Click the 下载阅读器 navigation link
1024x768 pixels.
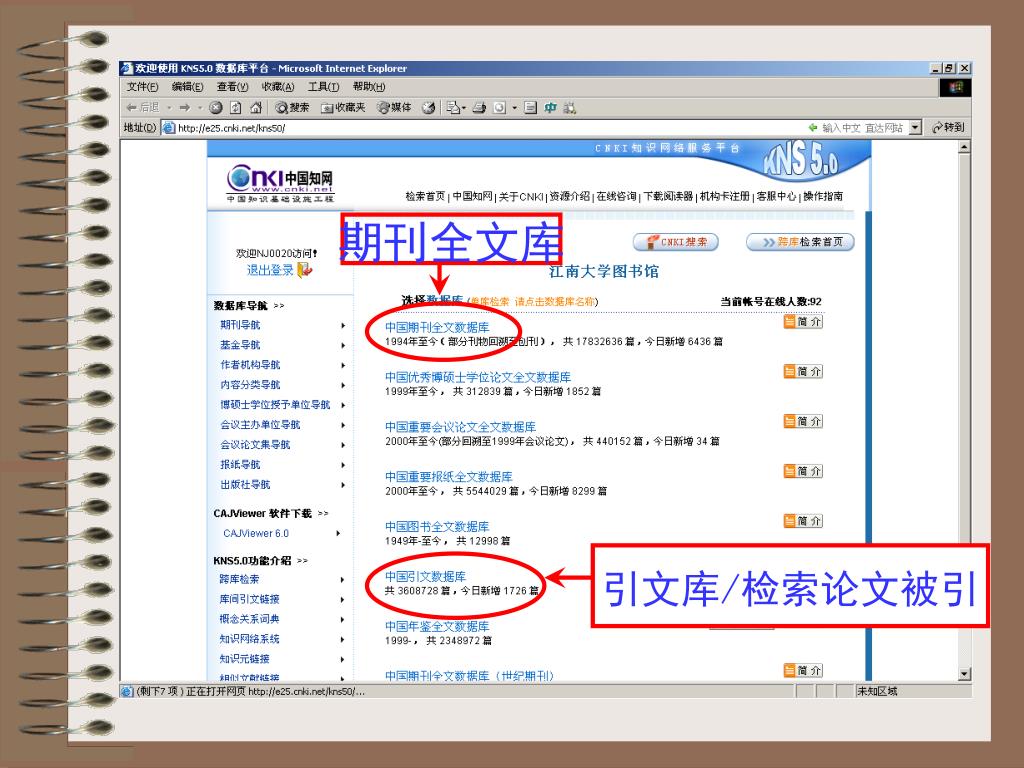[668, 196]
